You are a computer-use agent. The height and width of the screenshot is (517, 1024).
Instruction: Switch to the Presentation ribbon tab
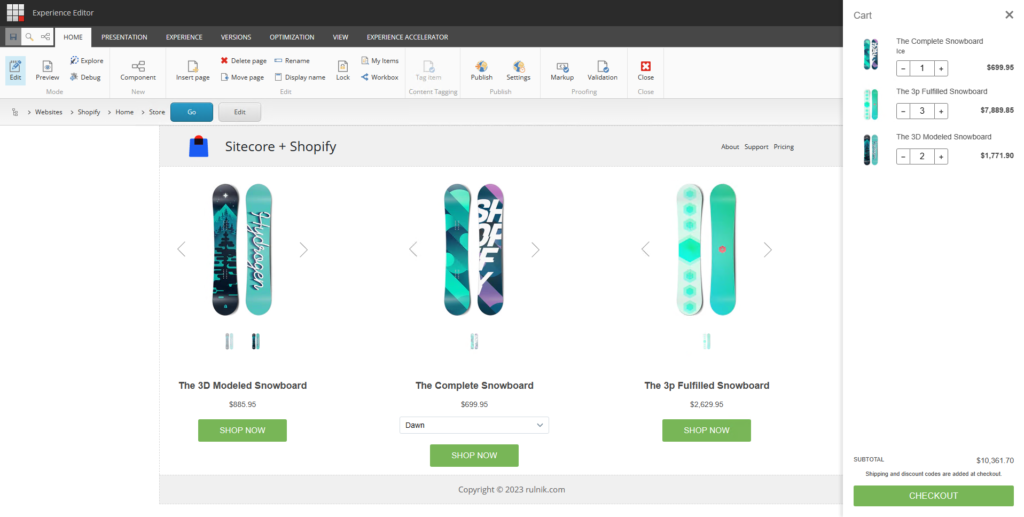point(124,37)
